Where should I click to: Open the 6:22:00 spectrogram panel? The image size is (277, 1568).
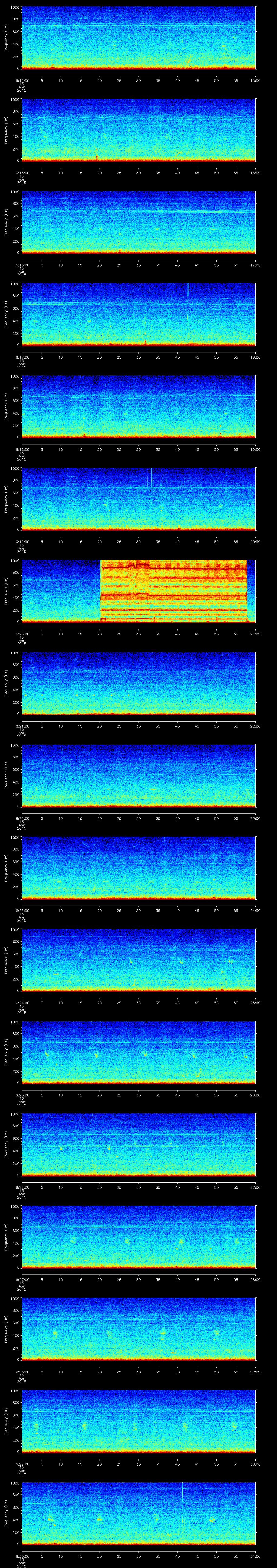pyautogui.click(x=138, y=775)
